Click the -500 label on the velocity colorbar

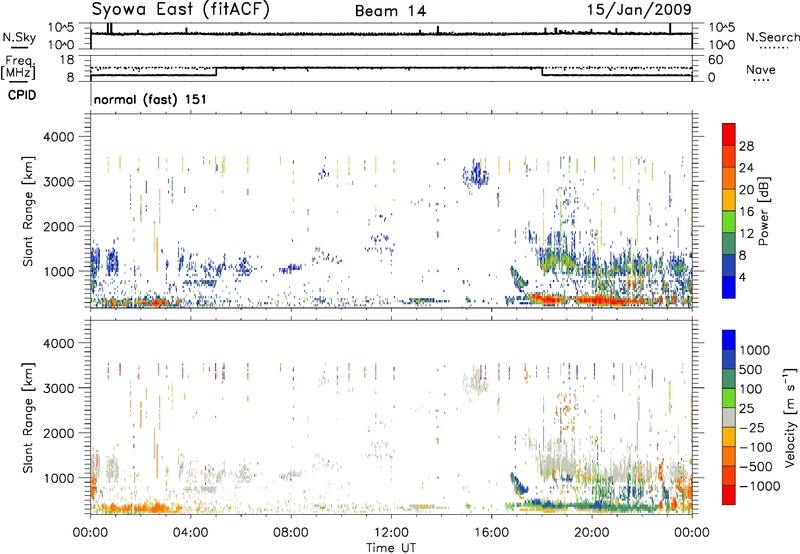(755, 467)
